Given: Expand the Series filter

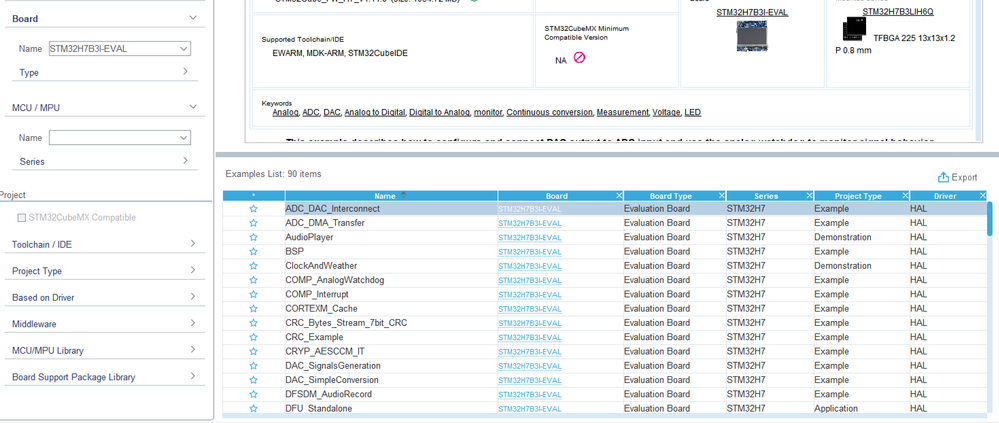Looking at the screenshot, I should coord(185,161).
